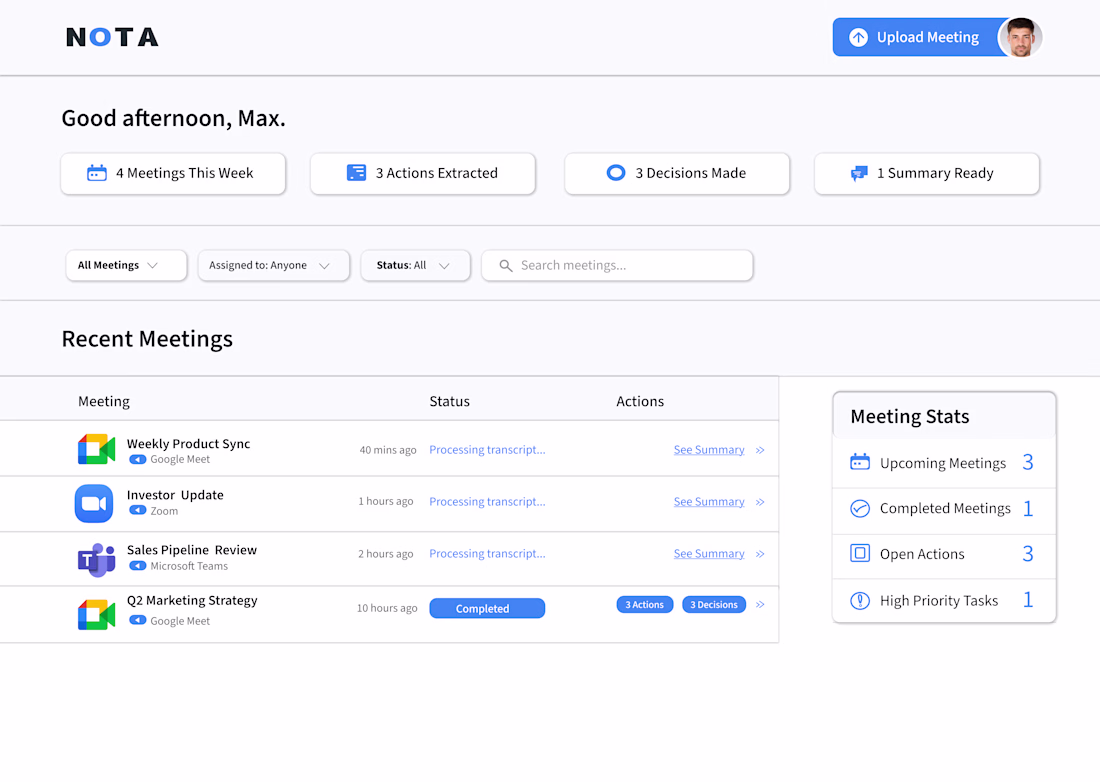Image resolution: width=1100 pixels, height=782 pixels.
Task: Click the Search meetings input field
Action: coord(617,265)
